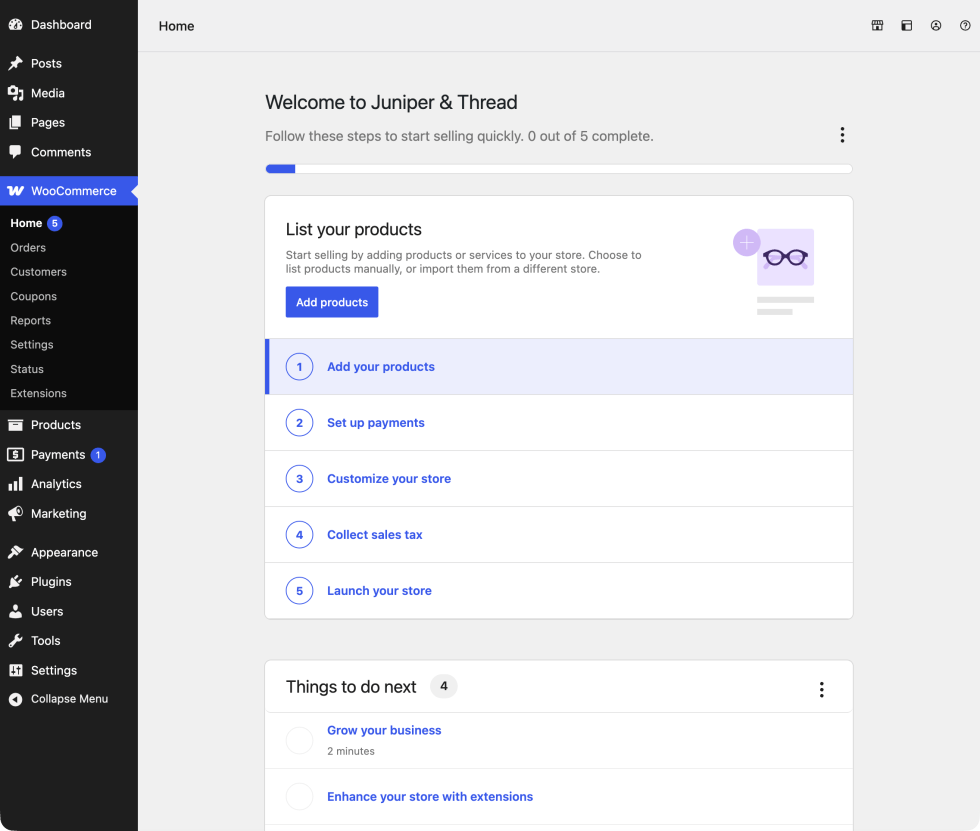Click the Media library icon
This screenshot has width=980, height=831.
pyautogui.click(x=16, y=93)
